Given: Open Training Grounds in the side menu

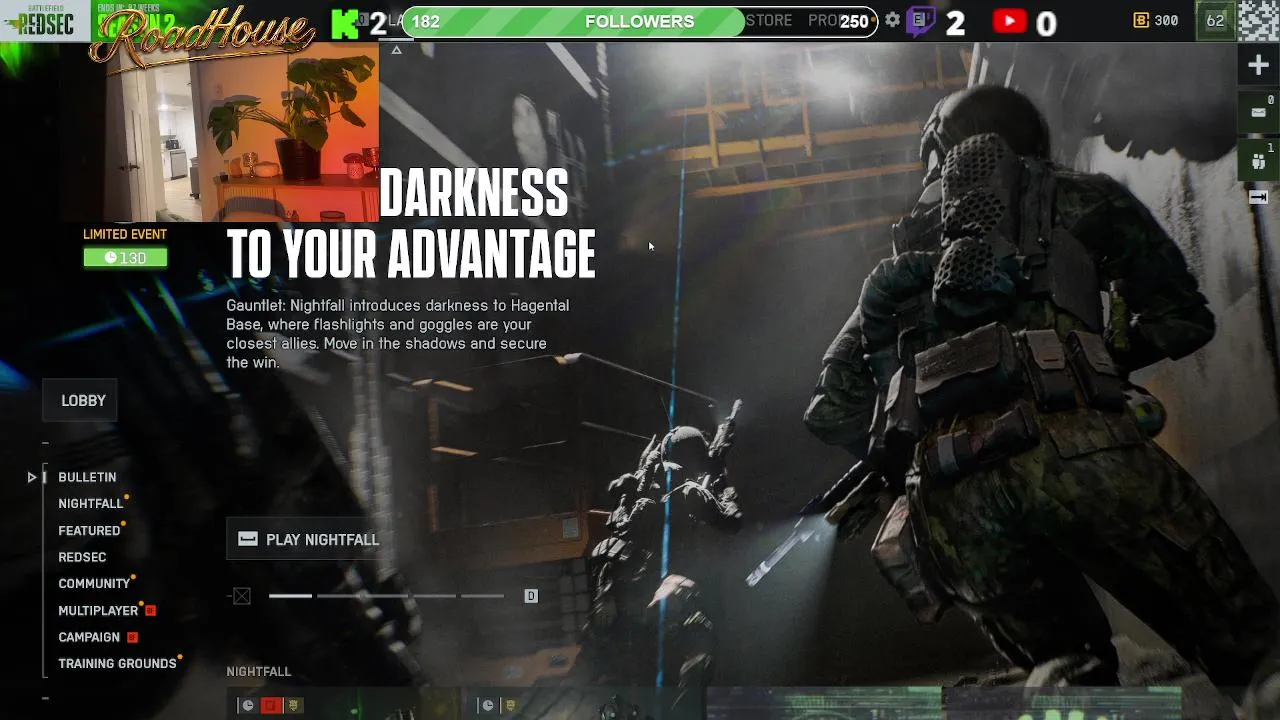Looking at the screenshot, I should click(x=117, y=664).
